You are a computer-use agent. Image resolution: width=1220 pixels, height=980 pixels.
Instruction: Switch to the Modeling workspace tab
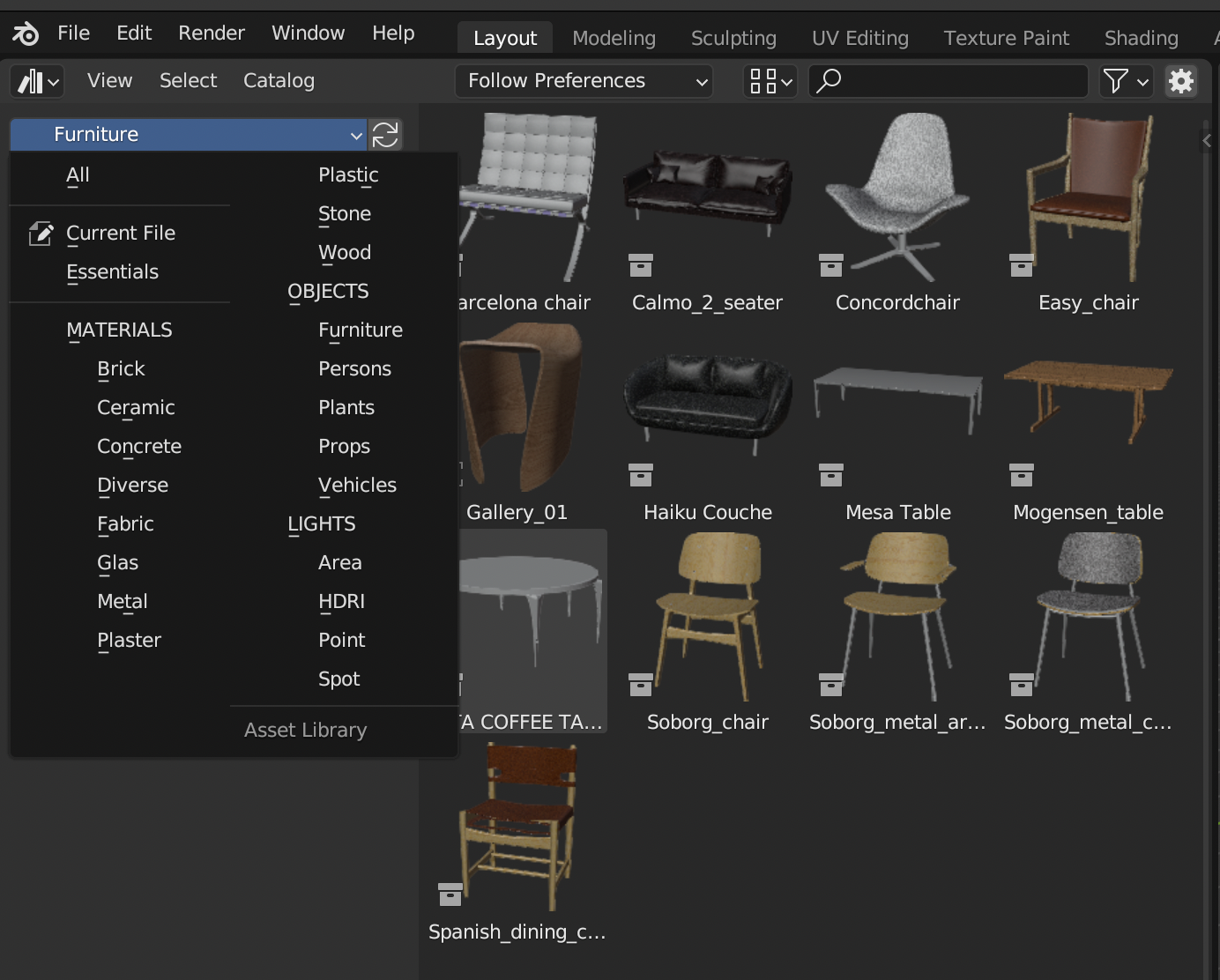614,38
